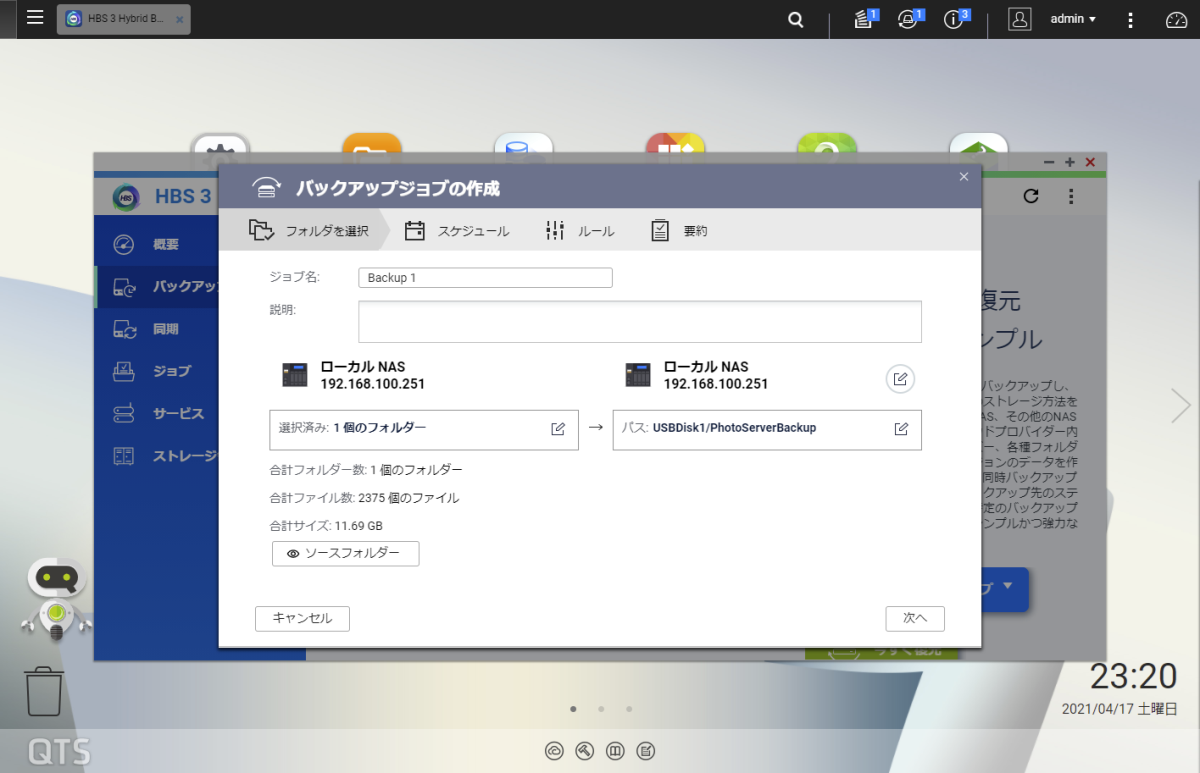Viewport: 1200px width, 773px height.
Task: Click the 合計ファイル数: 2375 個のファイル text
Action: 364,497
